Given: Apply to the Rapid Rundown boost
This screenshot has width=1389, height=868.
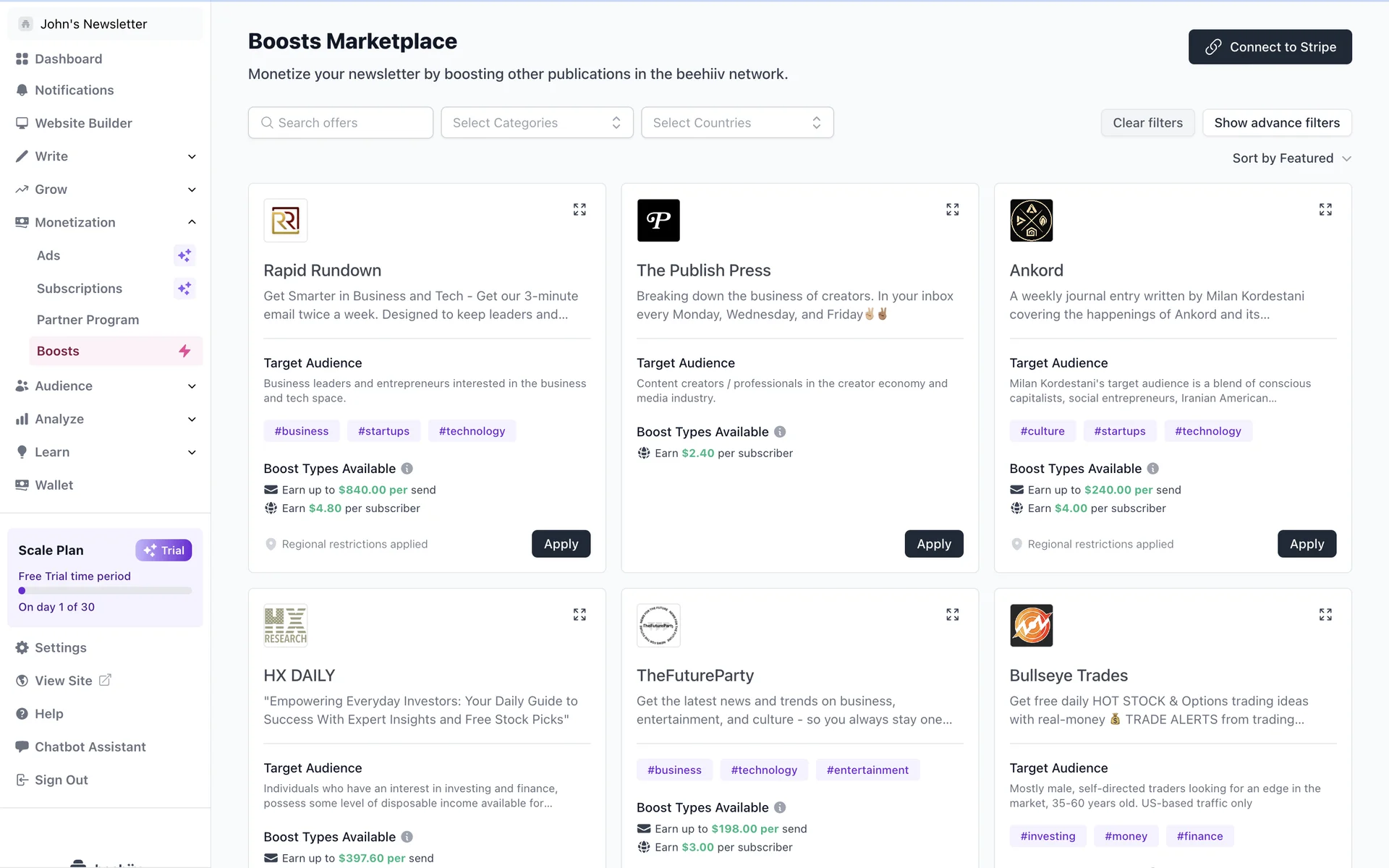Looking at the screenshot, I should click(561, 544).
